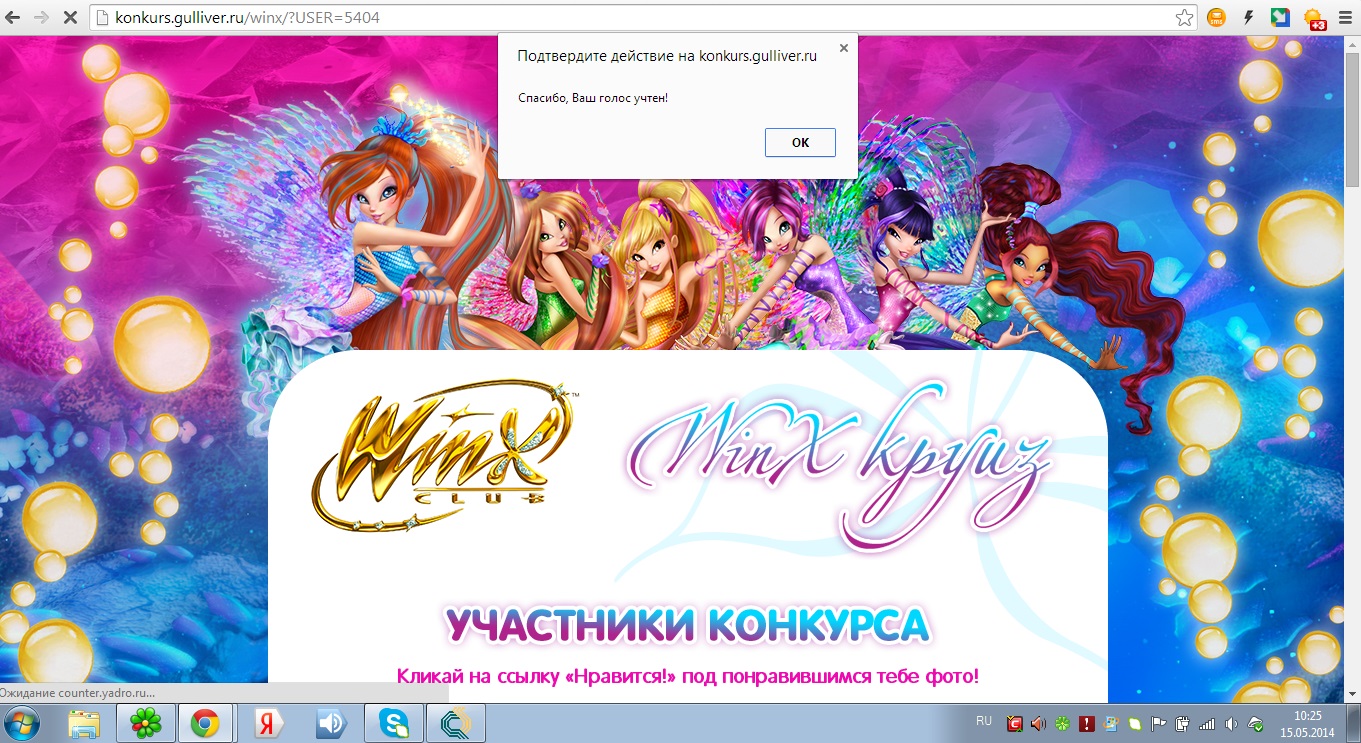Open the Chrome hamburger menu
Viewport: 1361px width, 743px height.
coord(1345,18)
